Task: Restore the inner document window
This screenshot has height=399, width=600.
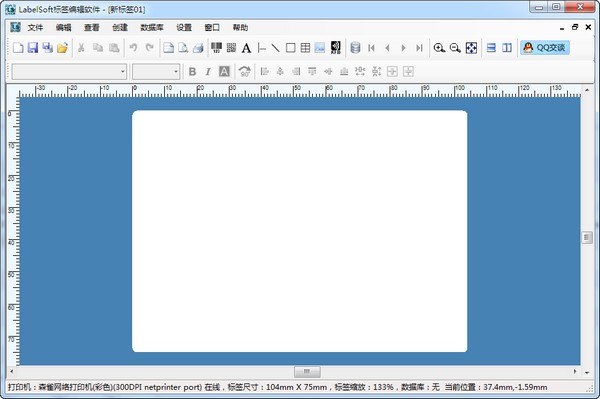Action: pyautogui.click(x=575, y=27)
